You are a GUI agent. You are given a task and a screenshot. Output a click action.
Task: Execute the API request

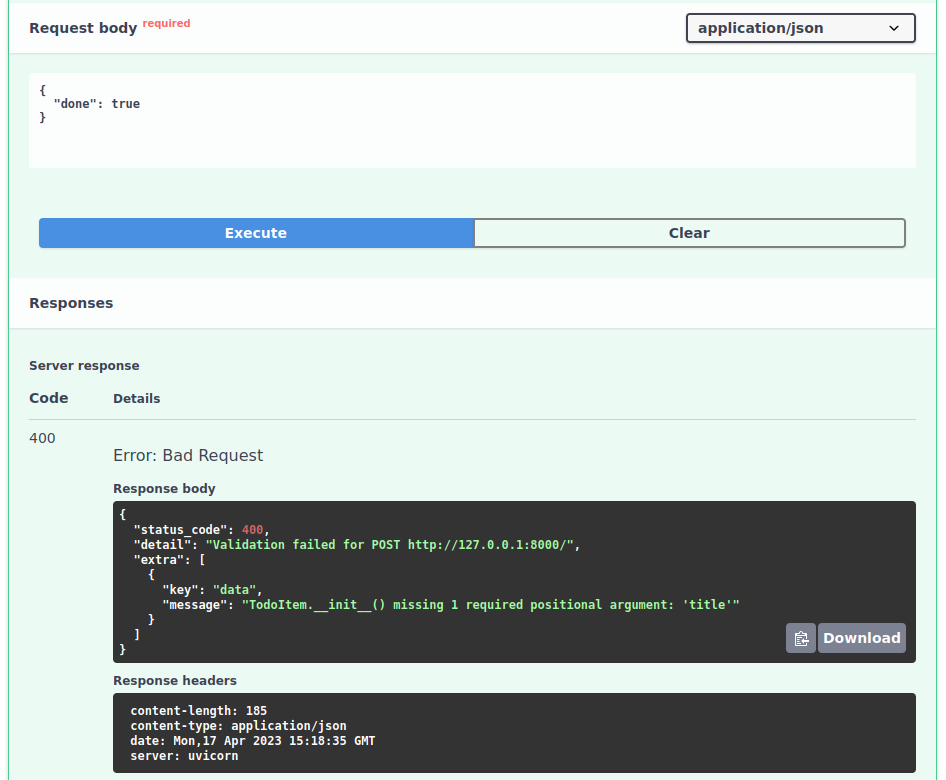[256, 233]
